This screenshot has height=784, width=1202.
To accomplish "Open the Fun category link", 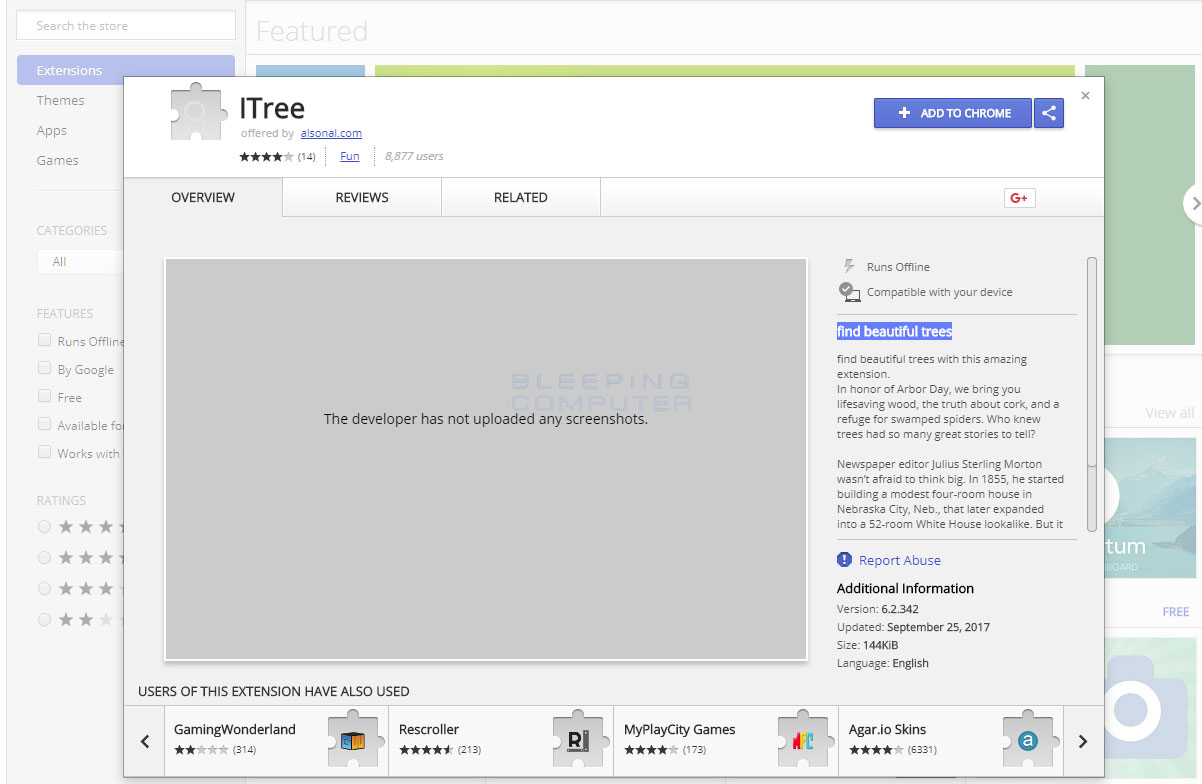I will pos(349,156).
